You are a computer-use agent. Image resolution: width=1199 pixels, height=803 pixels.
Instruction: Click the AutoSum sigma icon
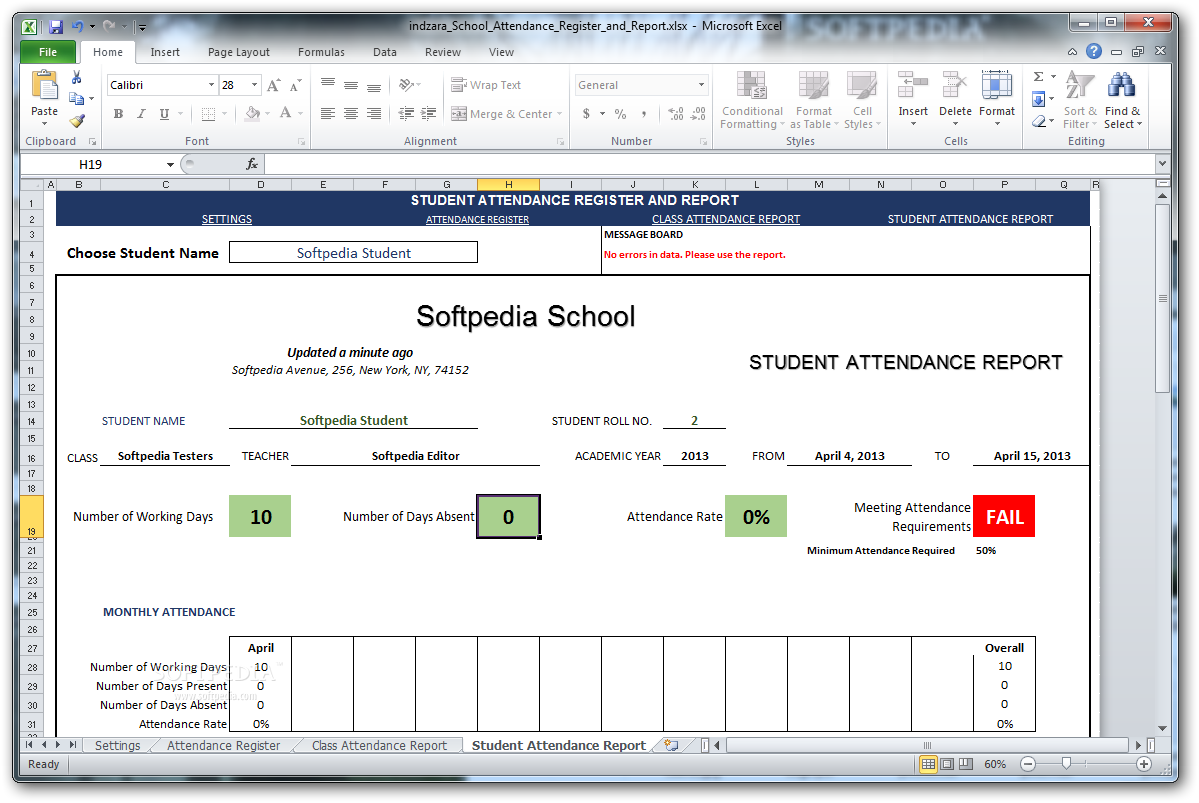(x=1038, y=76)
